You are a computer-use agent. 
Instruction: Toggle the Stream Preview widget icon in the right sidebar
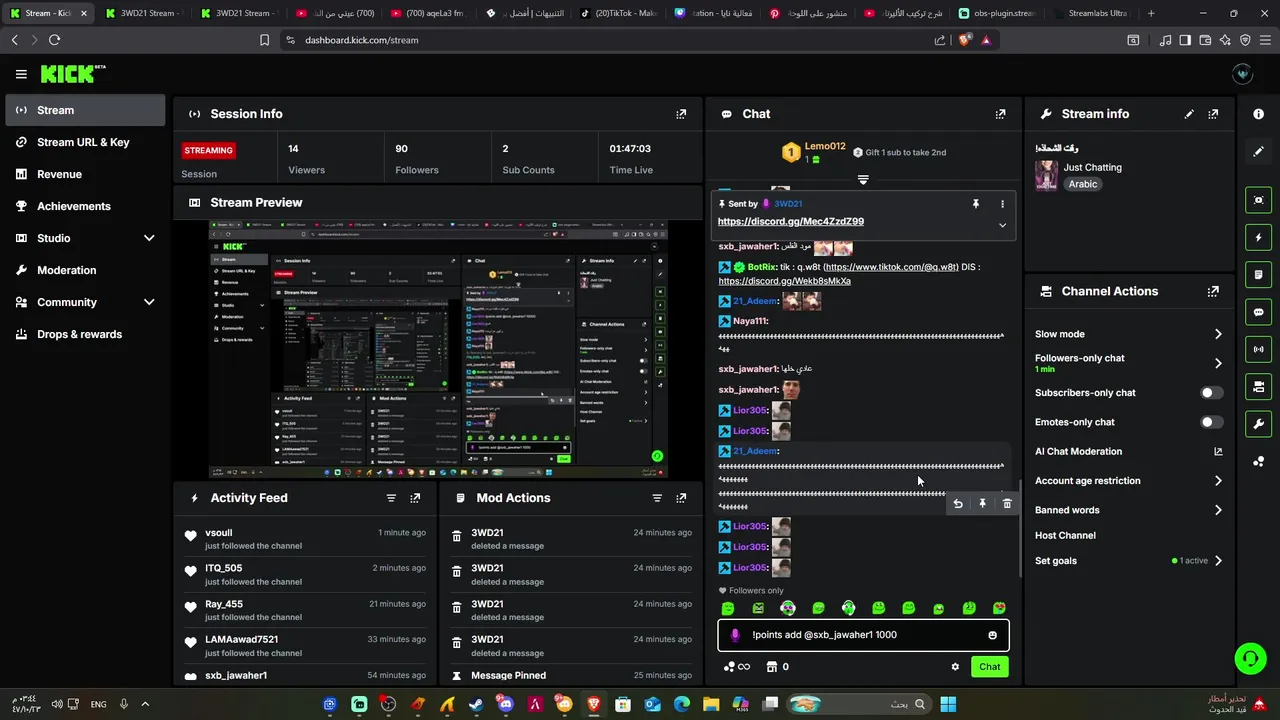tap(1258, 200)
